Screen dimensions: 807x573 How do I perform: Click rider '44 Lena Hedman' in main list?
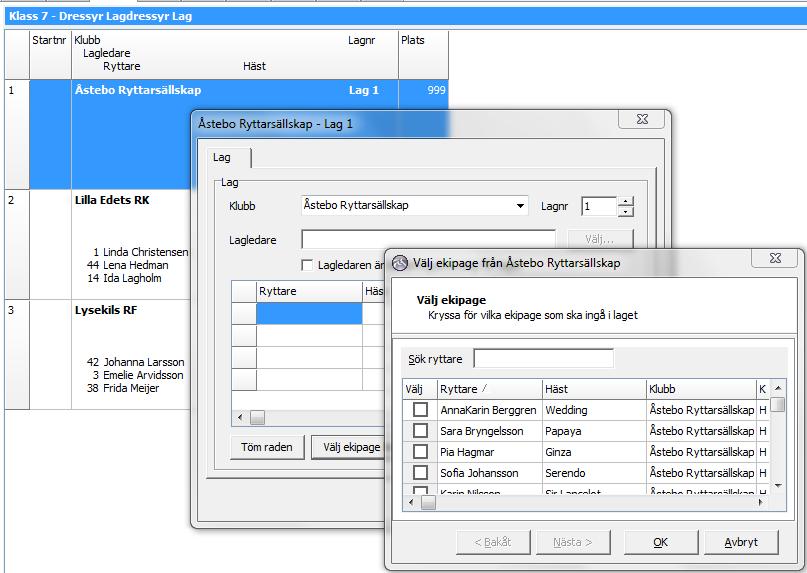[128, 265]
